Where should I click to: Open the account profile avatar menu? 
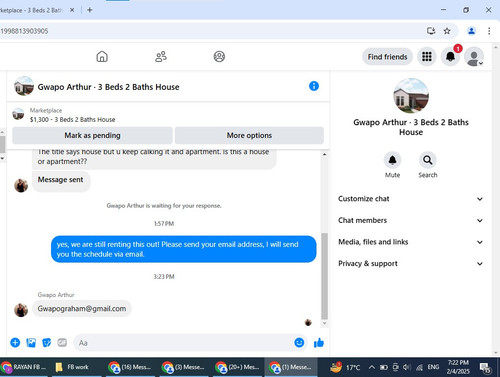474,57
